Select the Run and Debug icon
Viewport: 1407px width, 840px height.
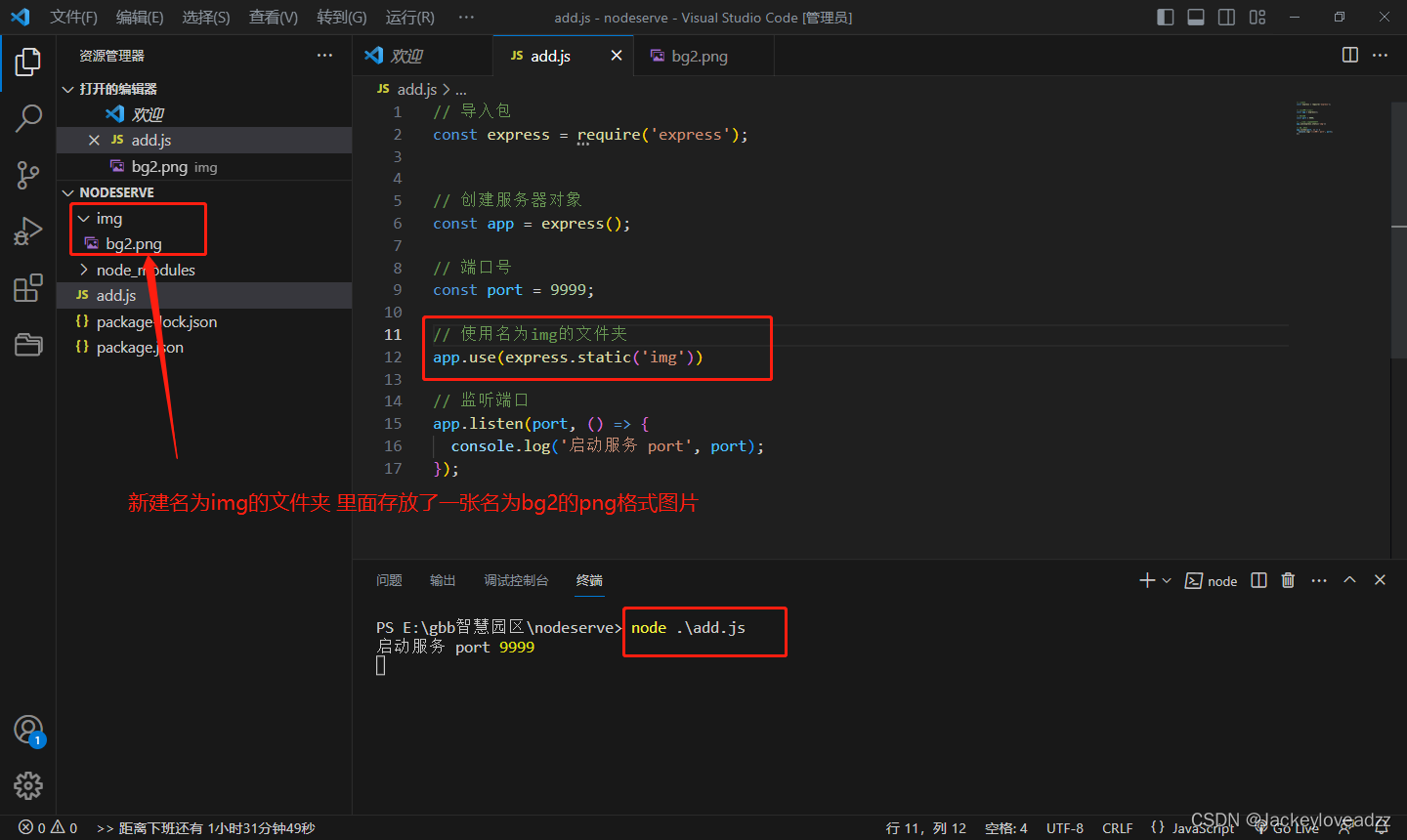[x=27, y=231]
